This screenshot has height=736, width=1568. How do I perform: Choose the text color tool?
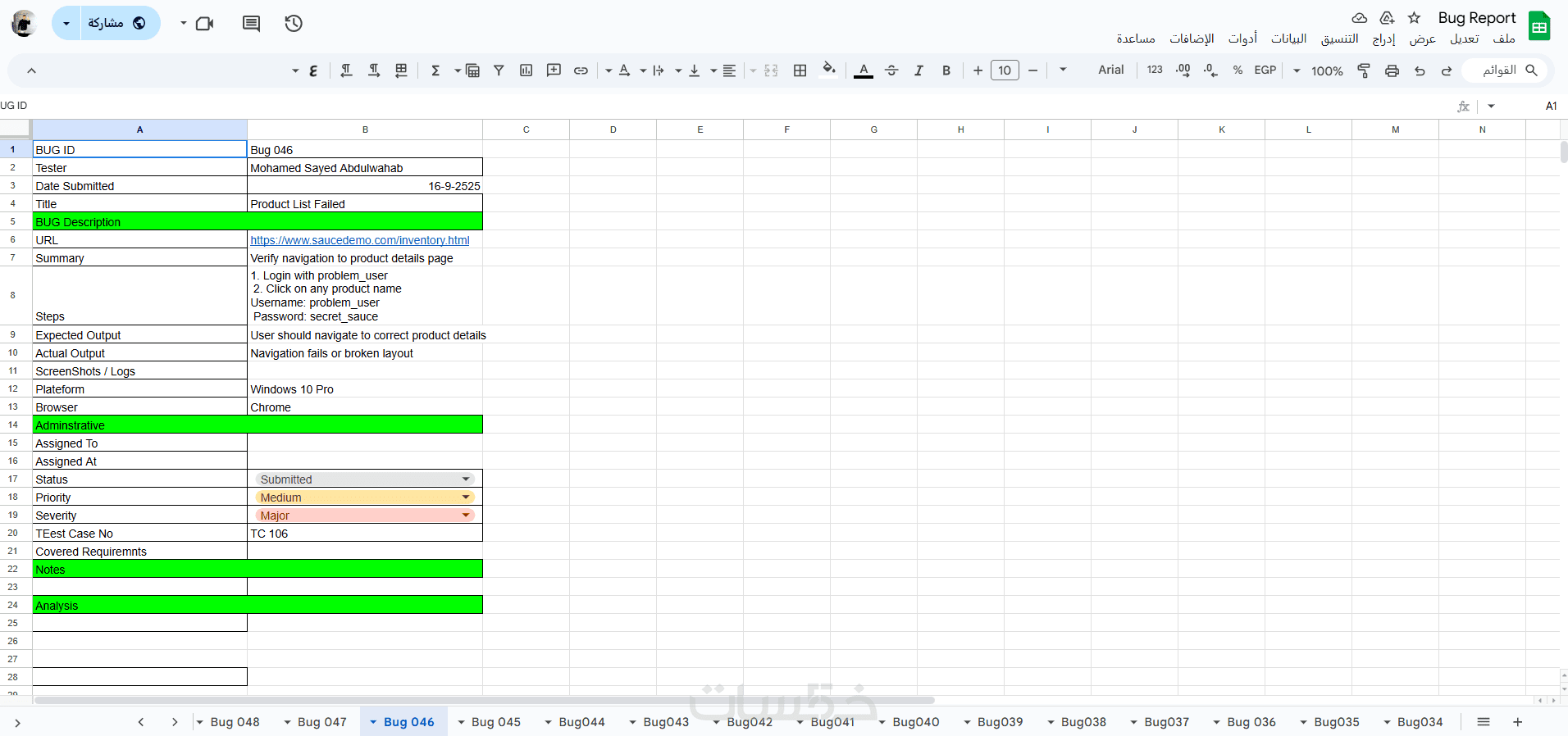[864, 70]
